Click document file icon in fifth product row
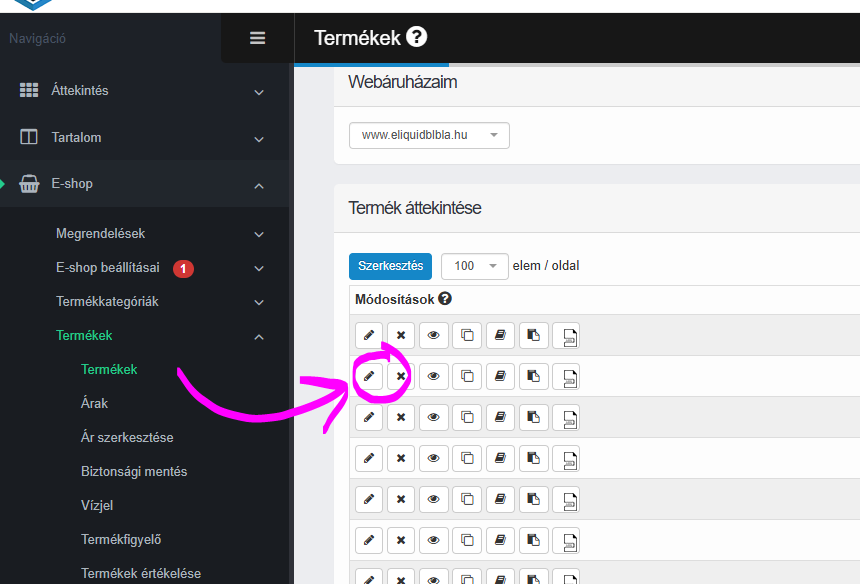860x584 pixels. click(566, 500)
